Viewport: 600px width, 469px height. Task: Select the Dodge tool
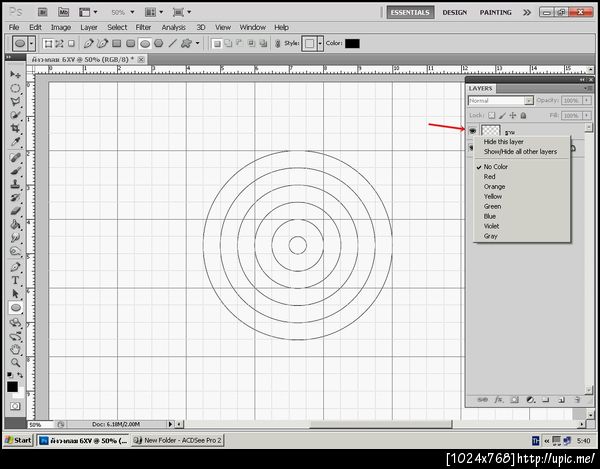15,251
